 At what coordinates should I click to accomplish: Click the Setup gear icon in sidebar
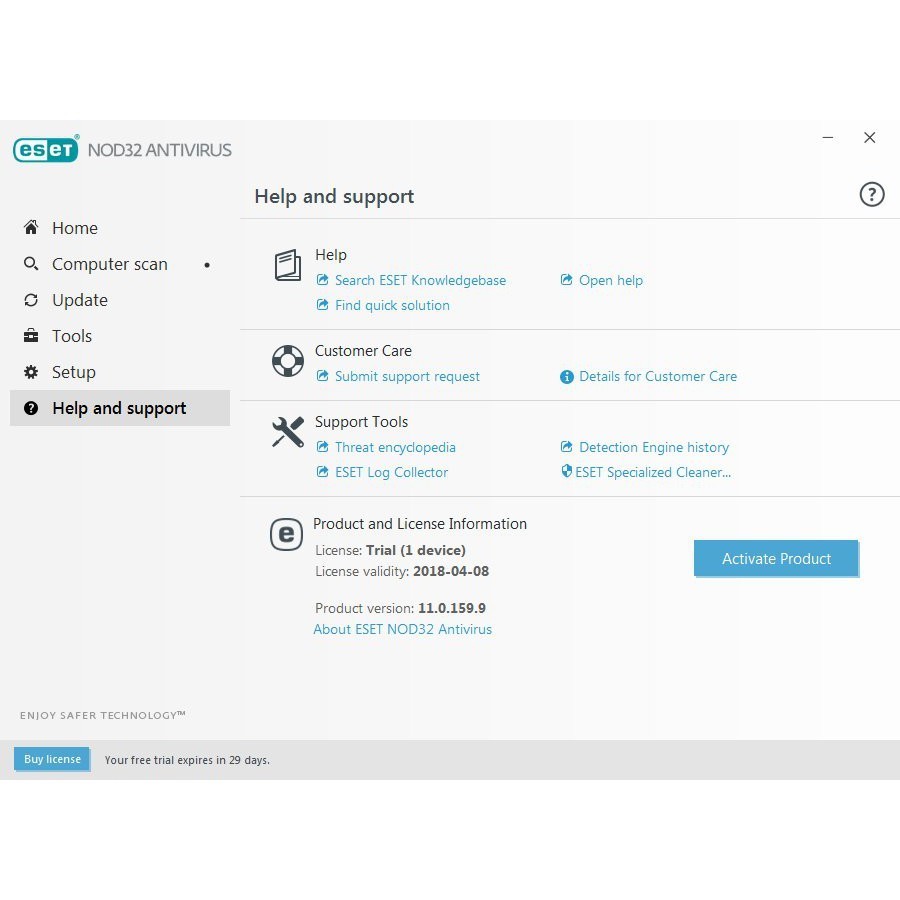click(31, 372)
